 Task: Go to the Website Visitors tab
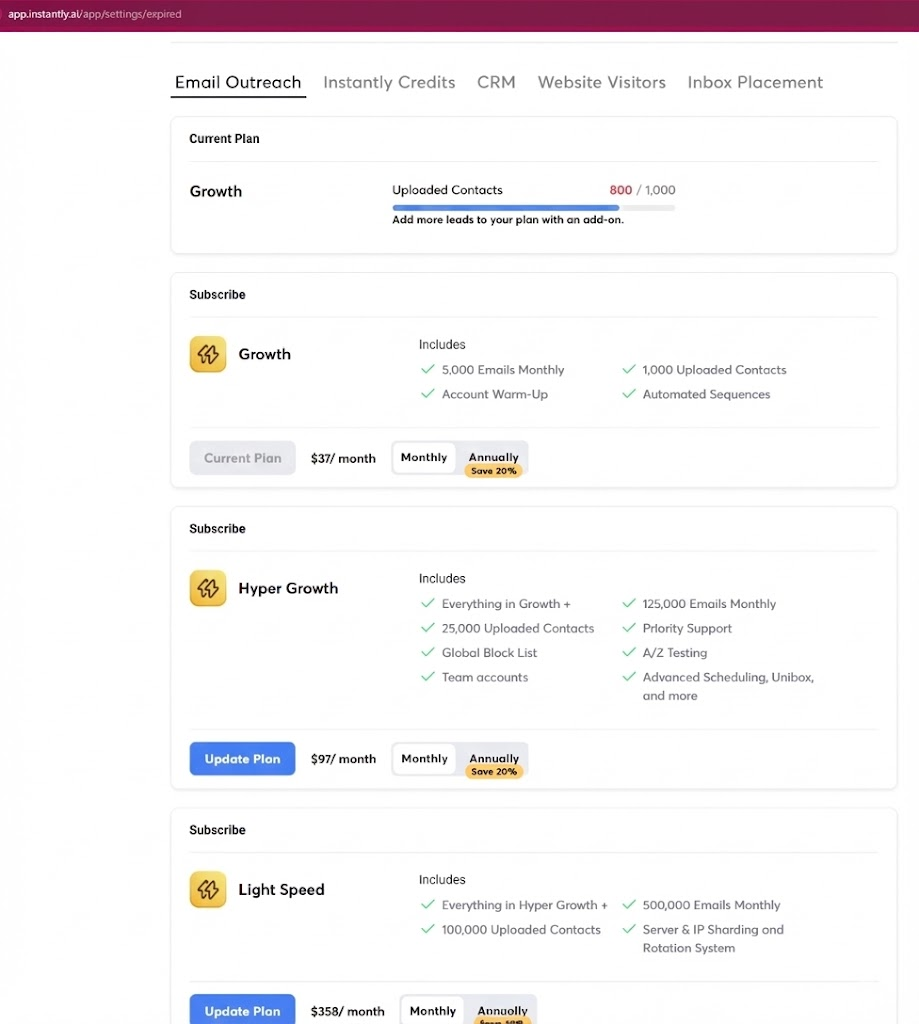pyautogui.click(x=602, y=82)
